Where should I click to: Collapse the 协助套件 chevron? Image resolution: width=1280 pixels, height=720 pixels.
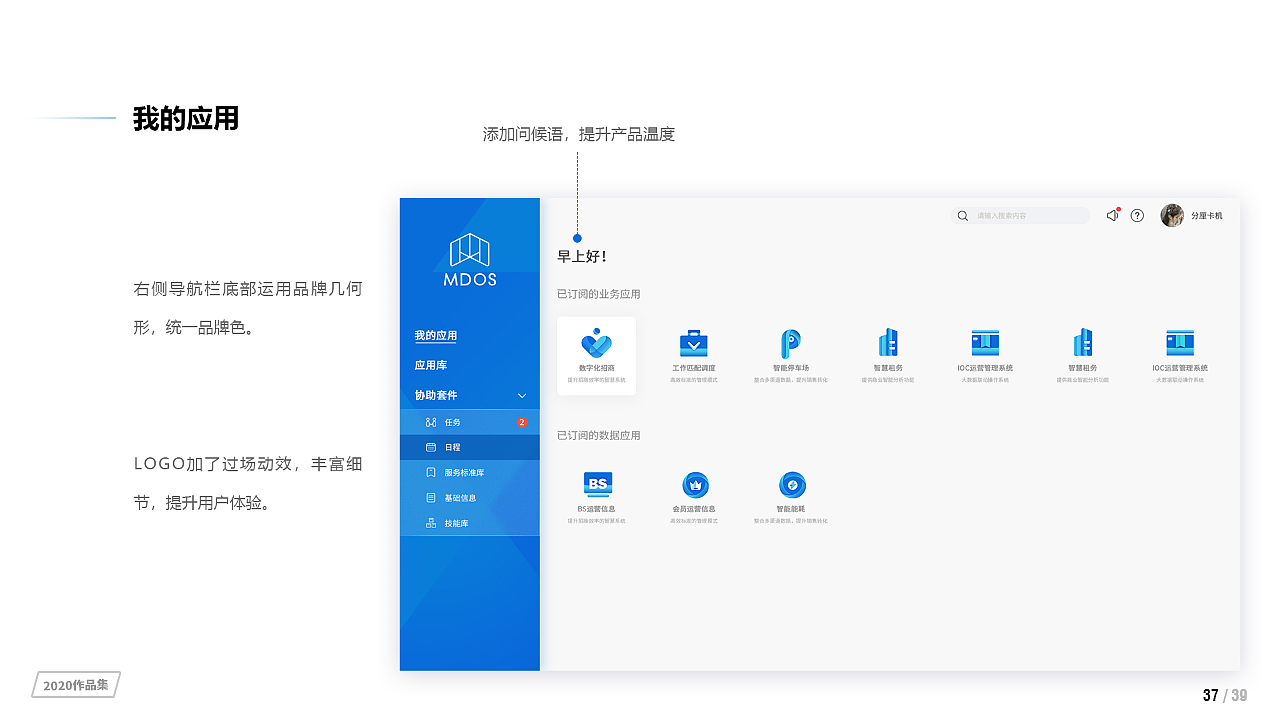522,396
